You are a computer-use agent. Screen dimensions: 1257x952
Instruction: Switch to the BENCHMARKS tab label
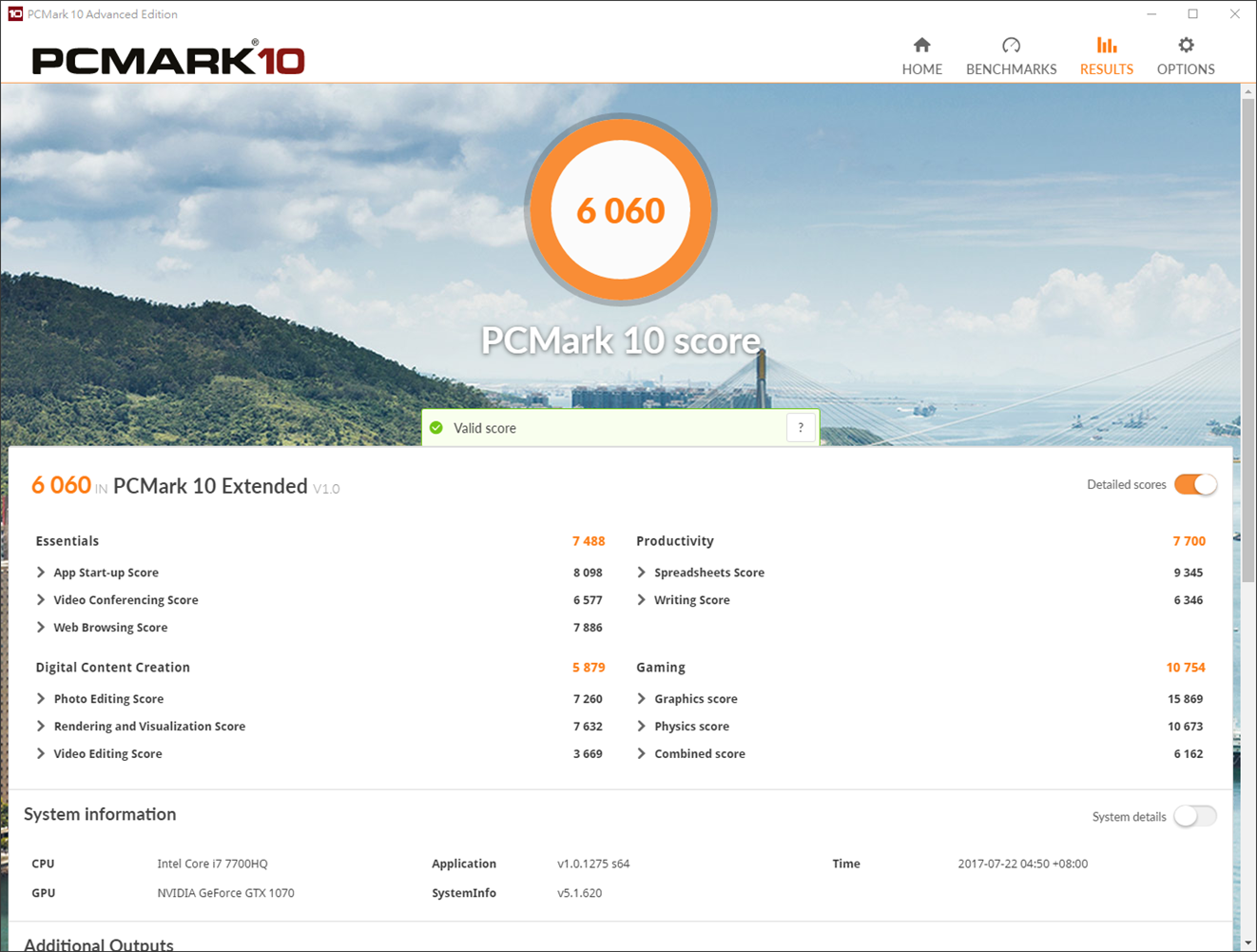click(x=1011, y=69)
